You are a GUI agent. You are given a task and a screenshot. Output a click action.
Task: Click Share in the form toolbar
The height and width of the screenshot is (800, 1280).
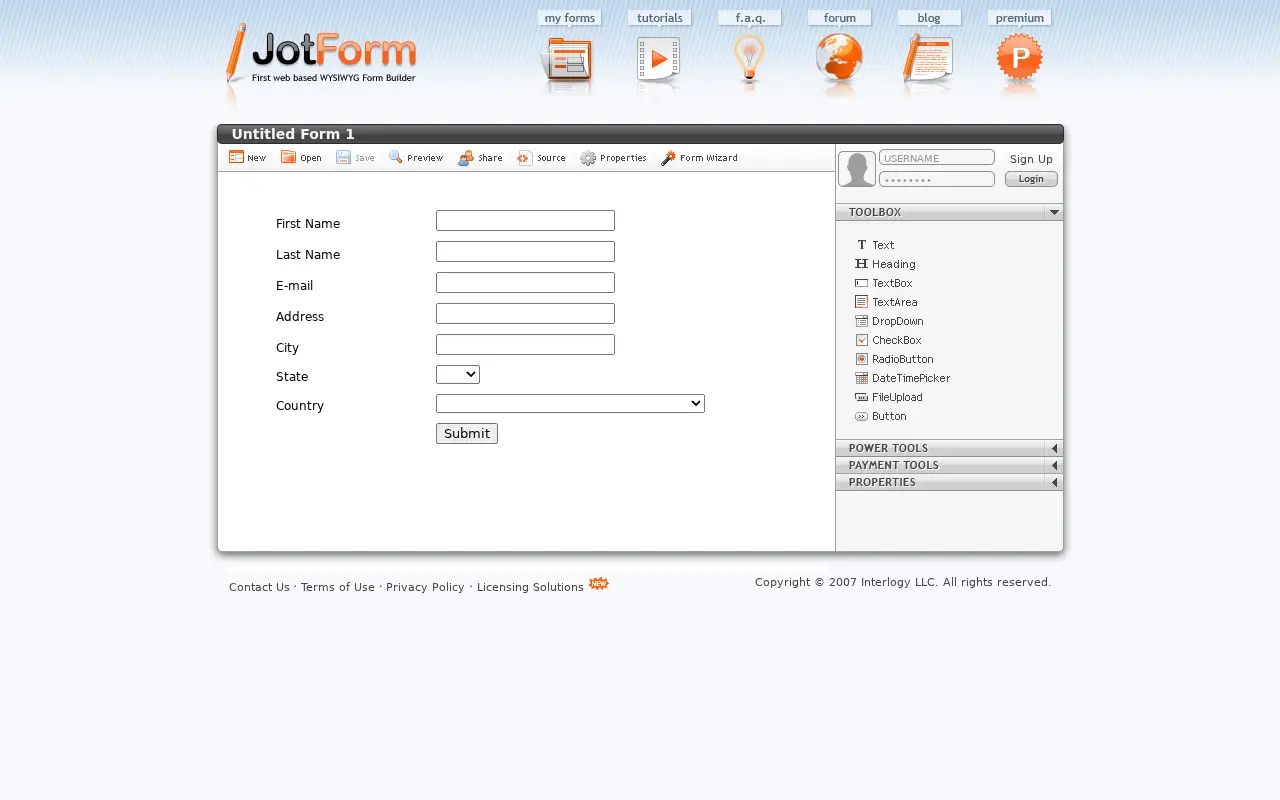480,157
